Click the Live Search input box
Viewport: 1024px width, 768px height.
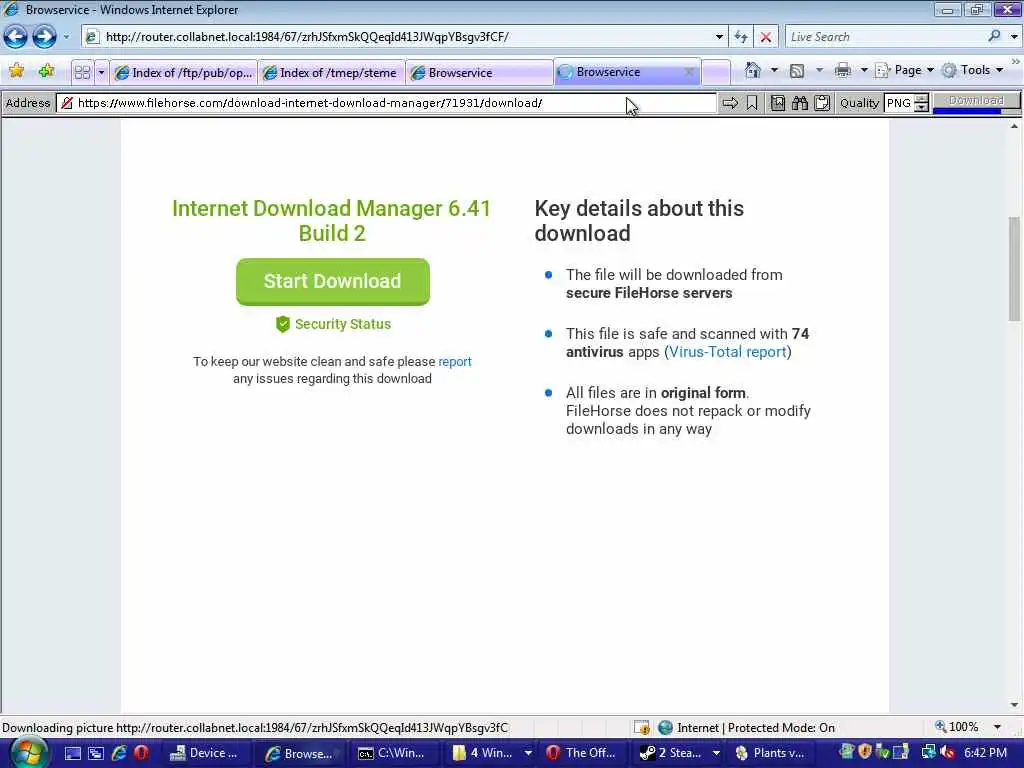(x=886, y=37)
